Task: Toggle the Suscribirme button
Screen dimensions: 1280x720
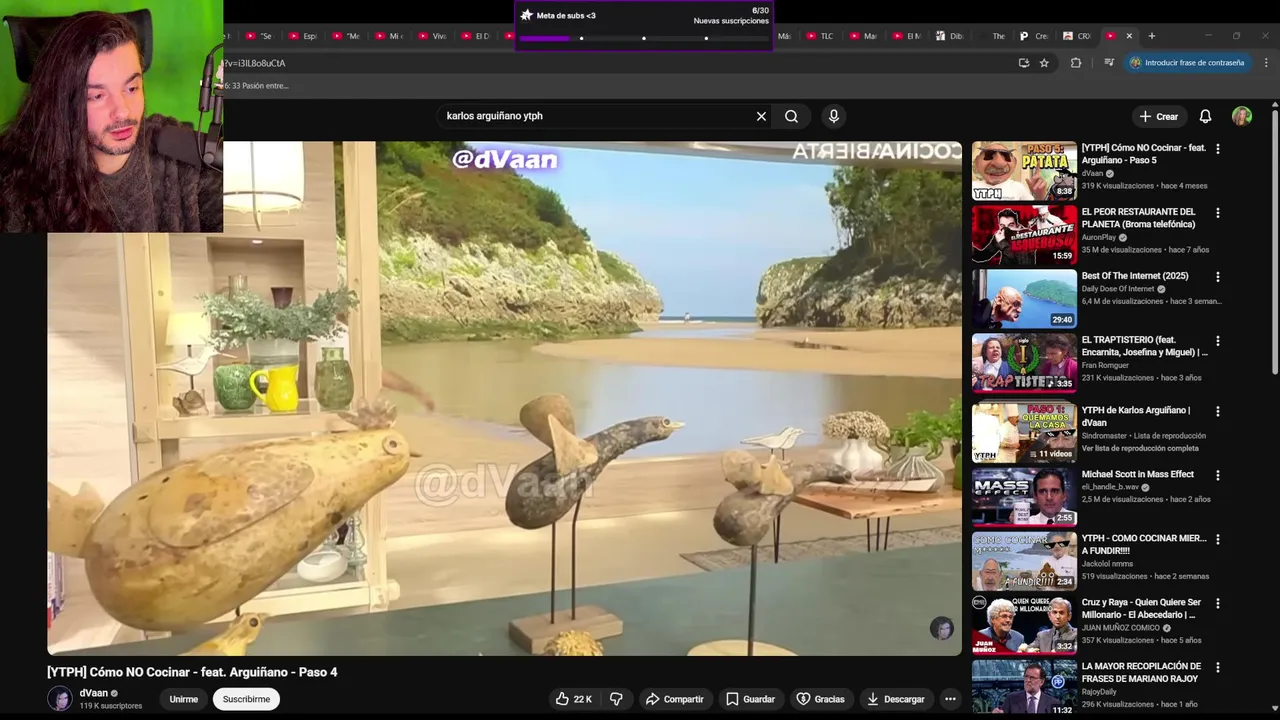Action: point(246,699)
